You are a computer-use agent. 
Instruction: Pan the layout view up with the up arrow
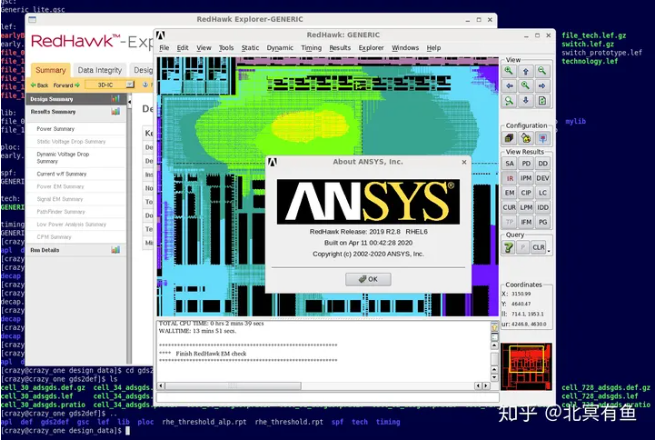pyautogui.click(x=526, y=71)
